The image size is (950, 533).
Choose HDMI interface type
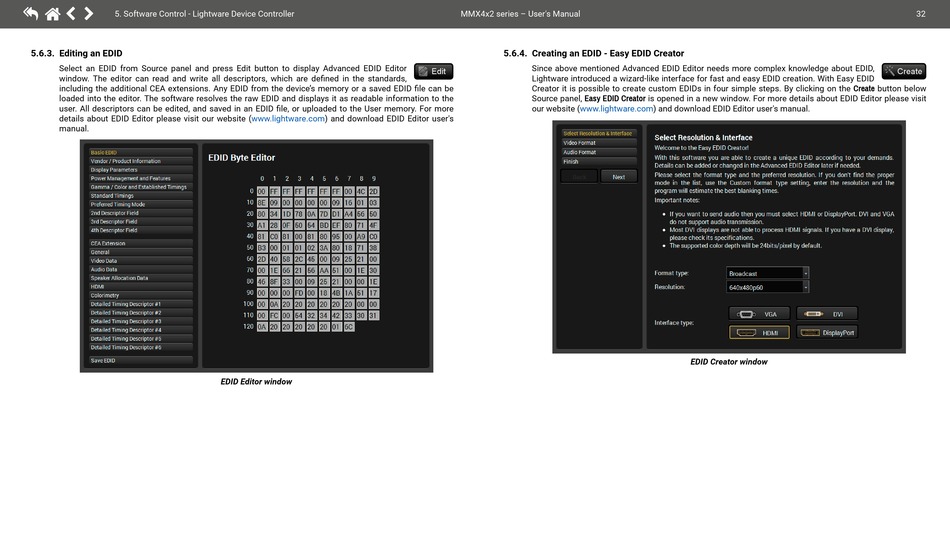click(759, 333)
